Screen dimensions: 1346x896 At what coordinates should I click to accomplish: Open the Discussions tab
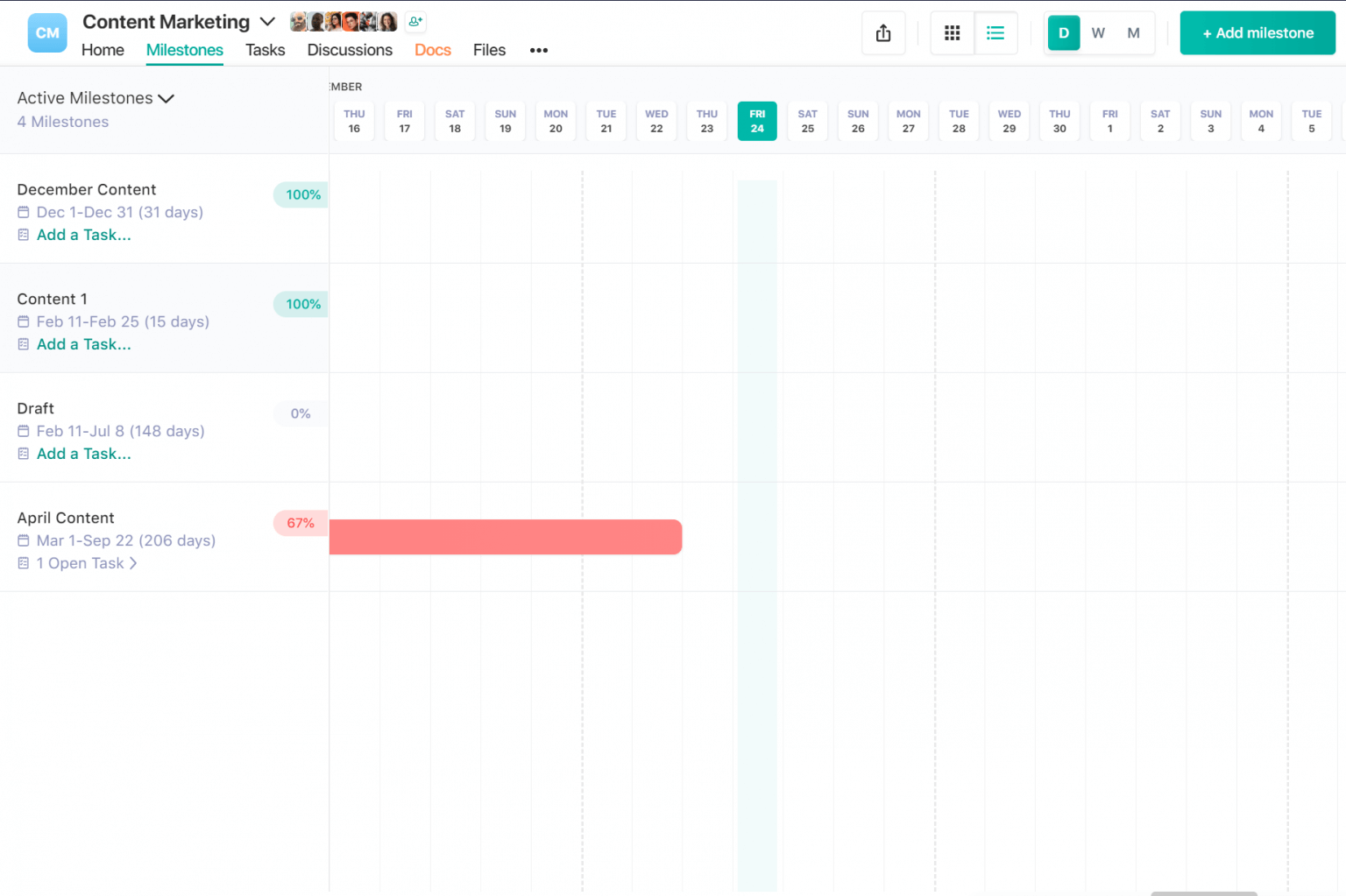[350, 50]
